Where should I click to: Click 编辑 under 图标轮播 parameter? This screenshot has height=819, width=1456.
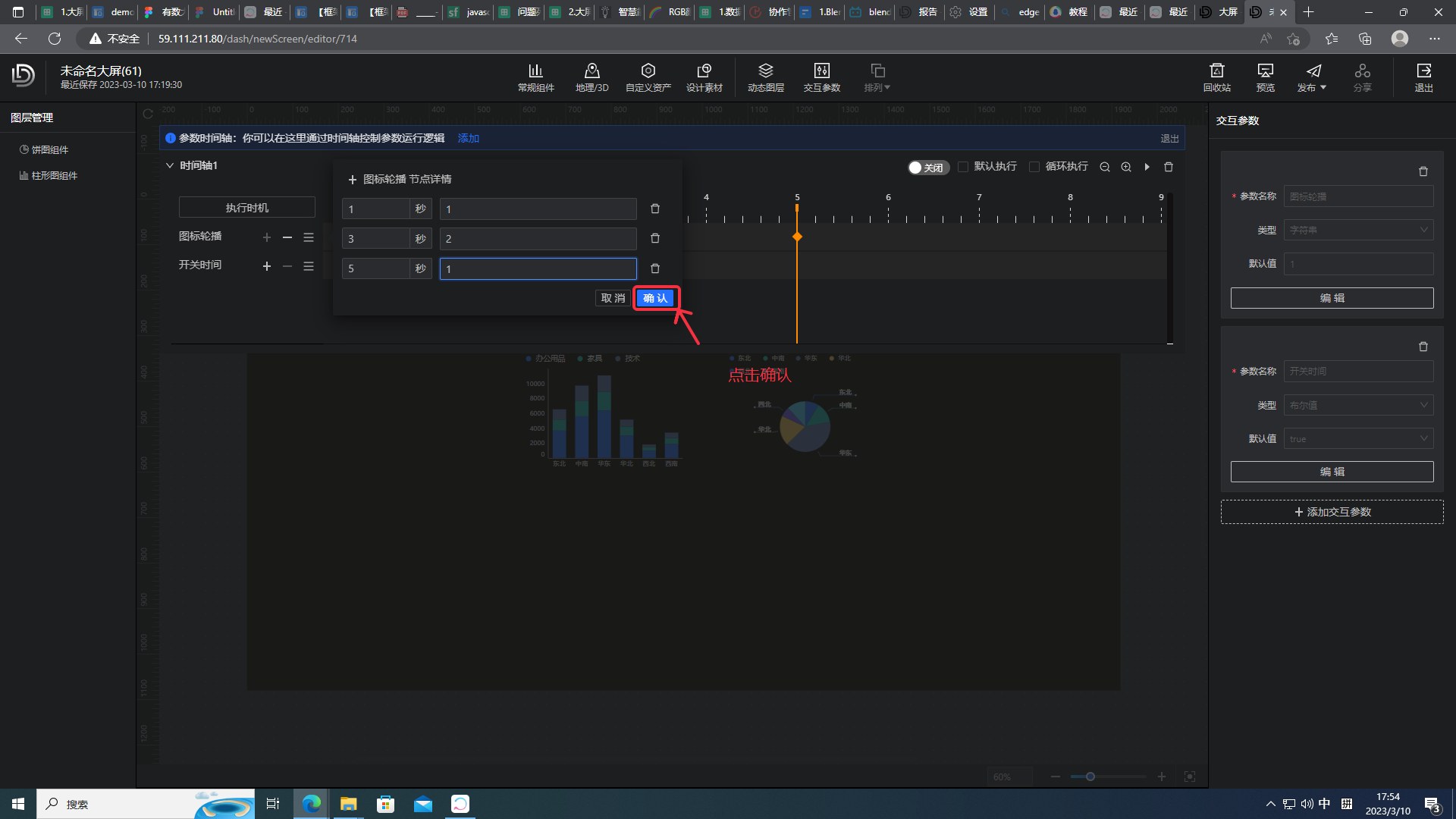pyautogui.click(x=1332, y=298)
